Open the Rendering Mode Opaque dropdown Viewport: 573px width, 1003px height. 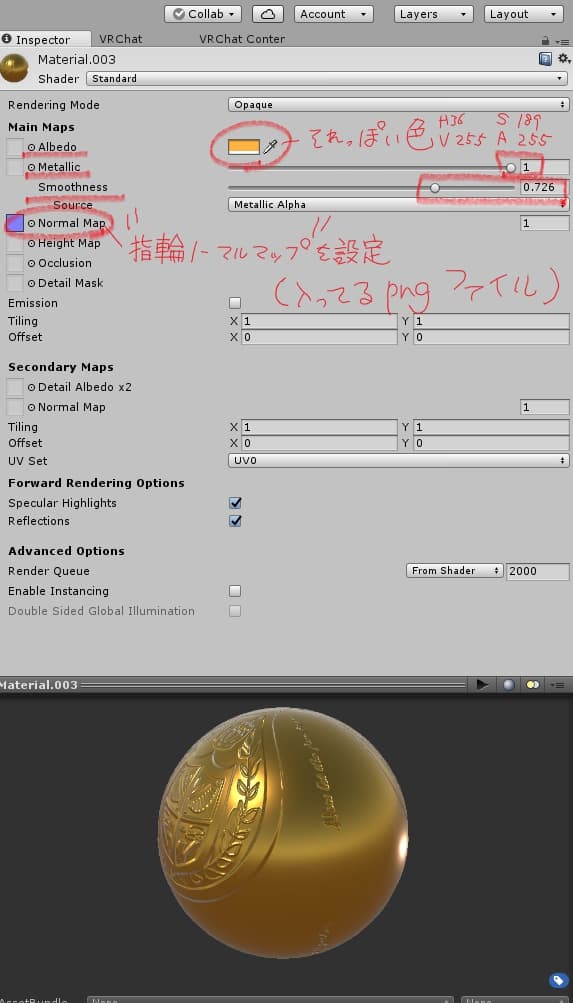coord(398,104)
